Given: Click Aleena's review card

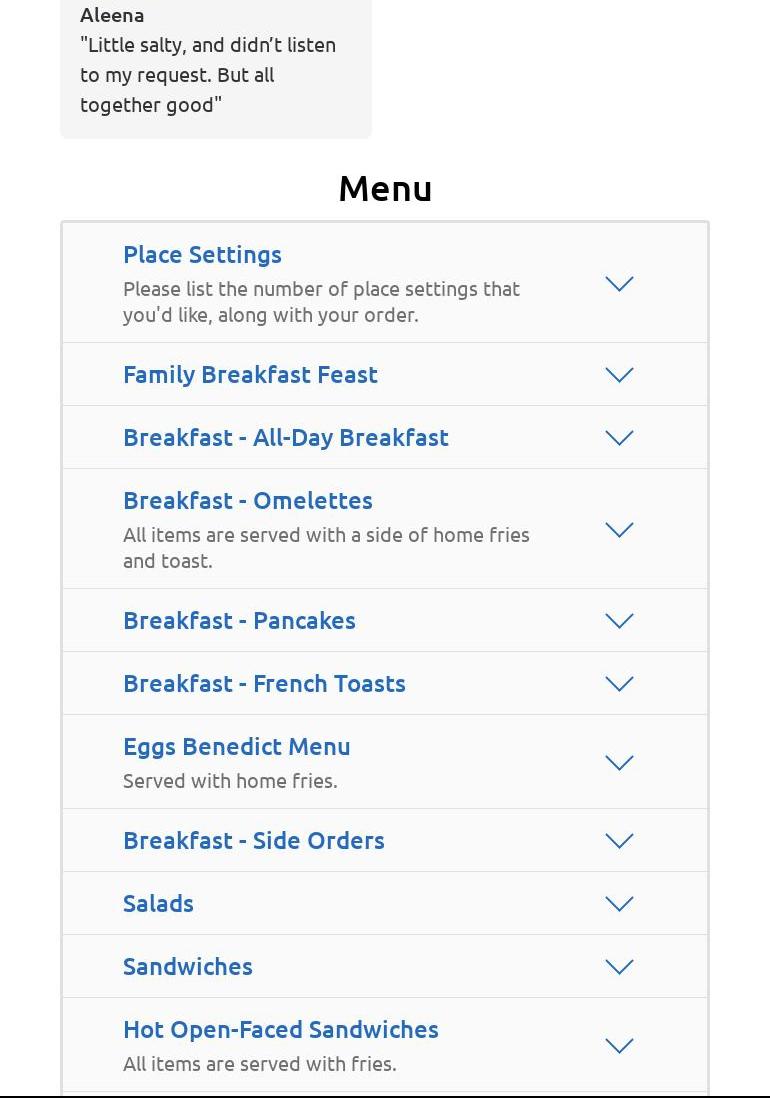Looking at the screenshot, I should pos(216,67).
